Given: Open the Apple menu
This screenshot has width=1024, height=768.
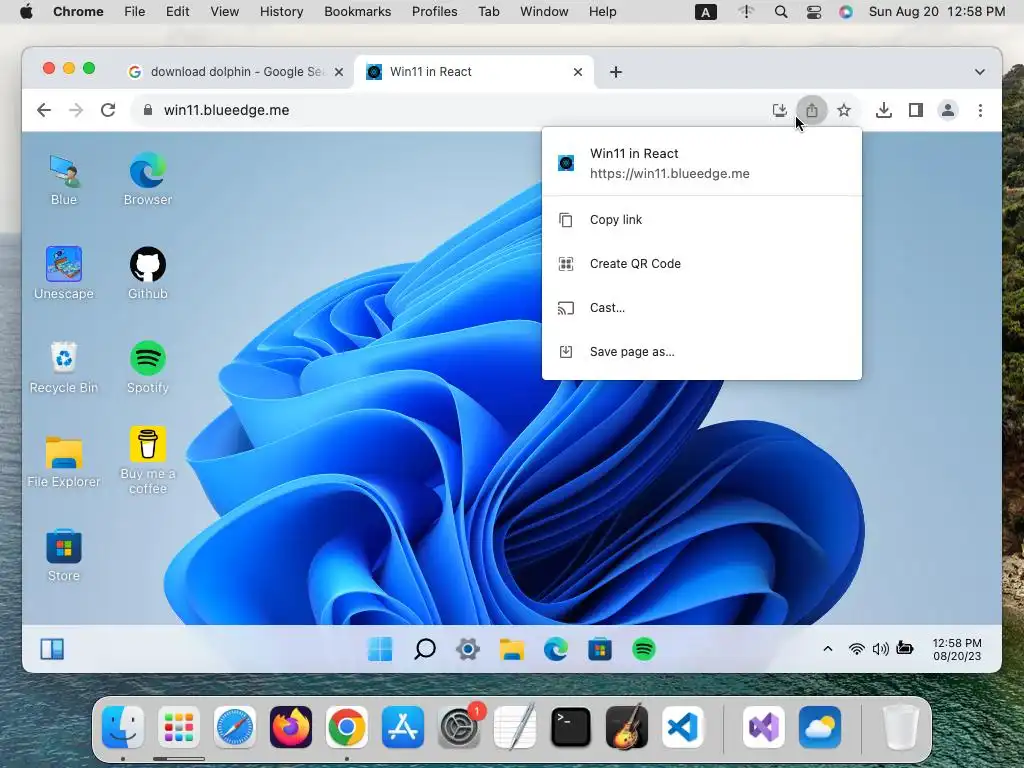Looking at the screenshot, I should pos(26,12).
